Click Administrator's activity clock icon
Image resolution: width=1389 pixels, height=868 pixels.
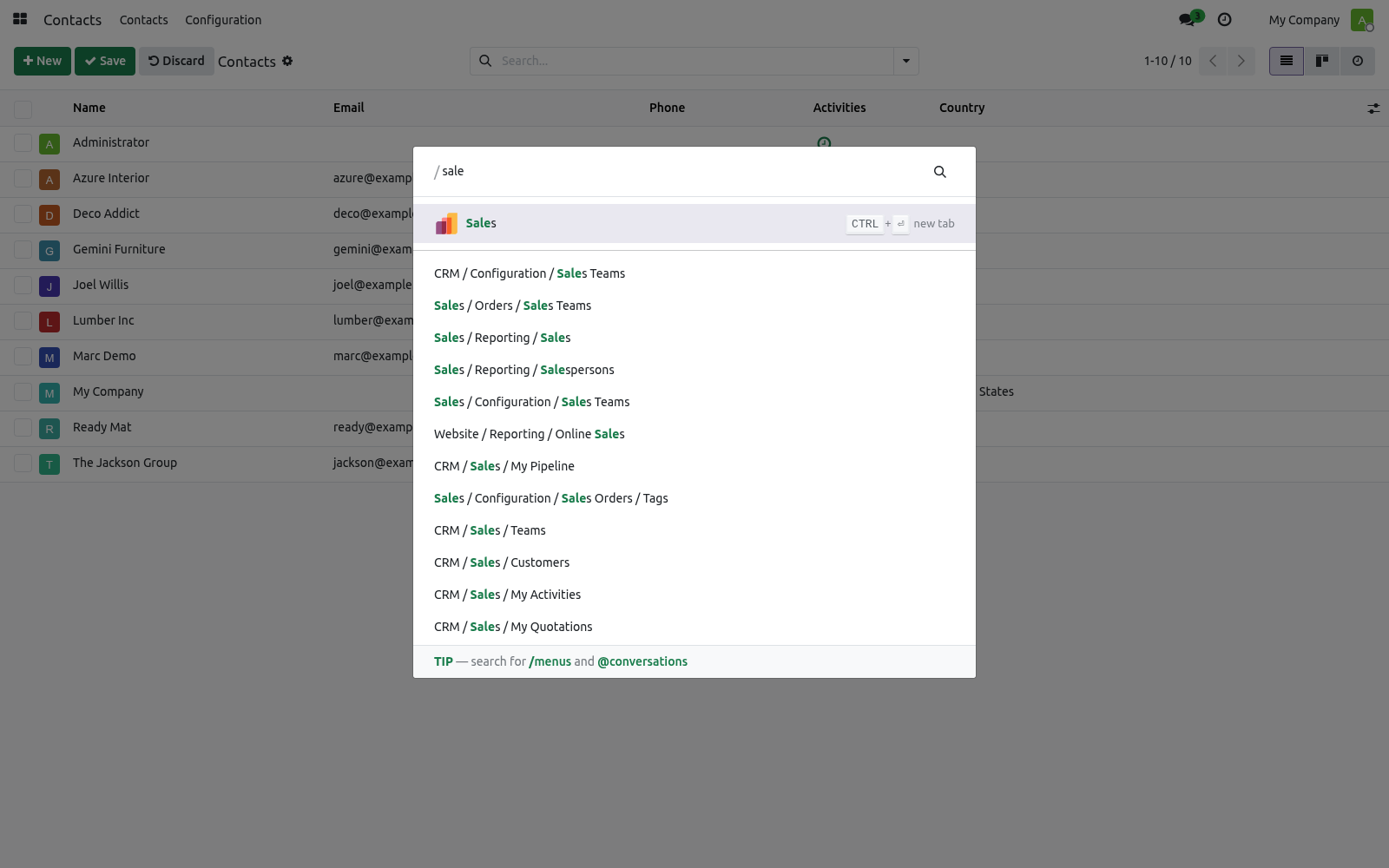click(824, 142)
